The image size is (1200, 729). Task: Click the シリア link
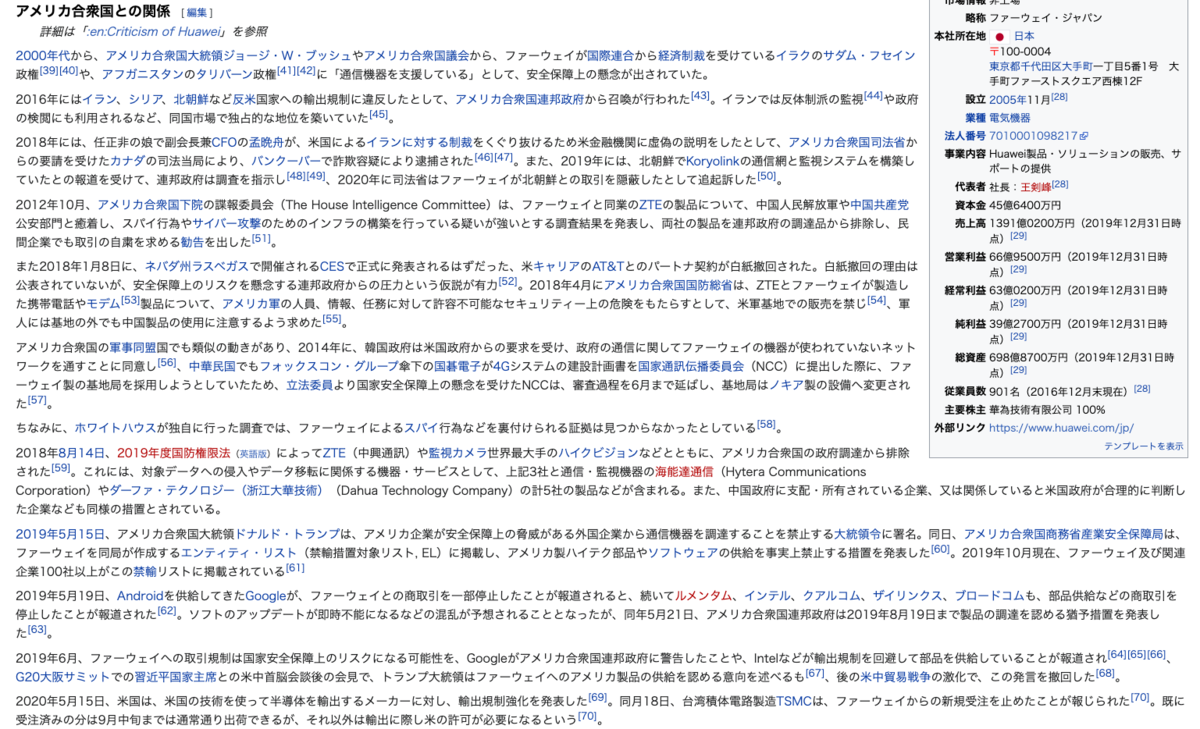[x=146, y=100]
